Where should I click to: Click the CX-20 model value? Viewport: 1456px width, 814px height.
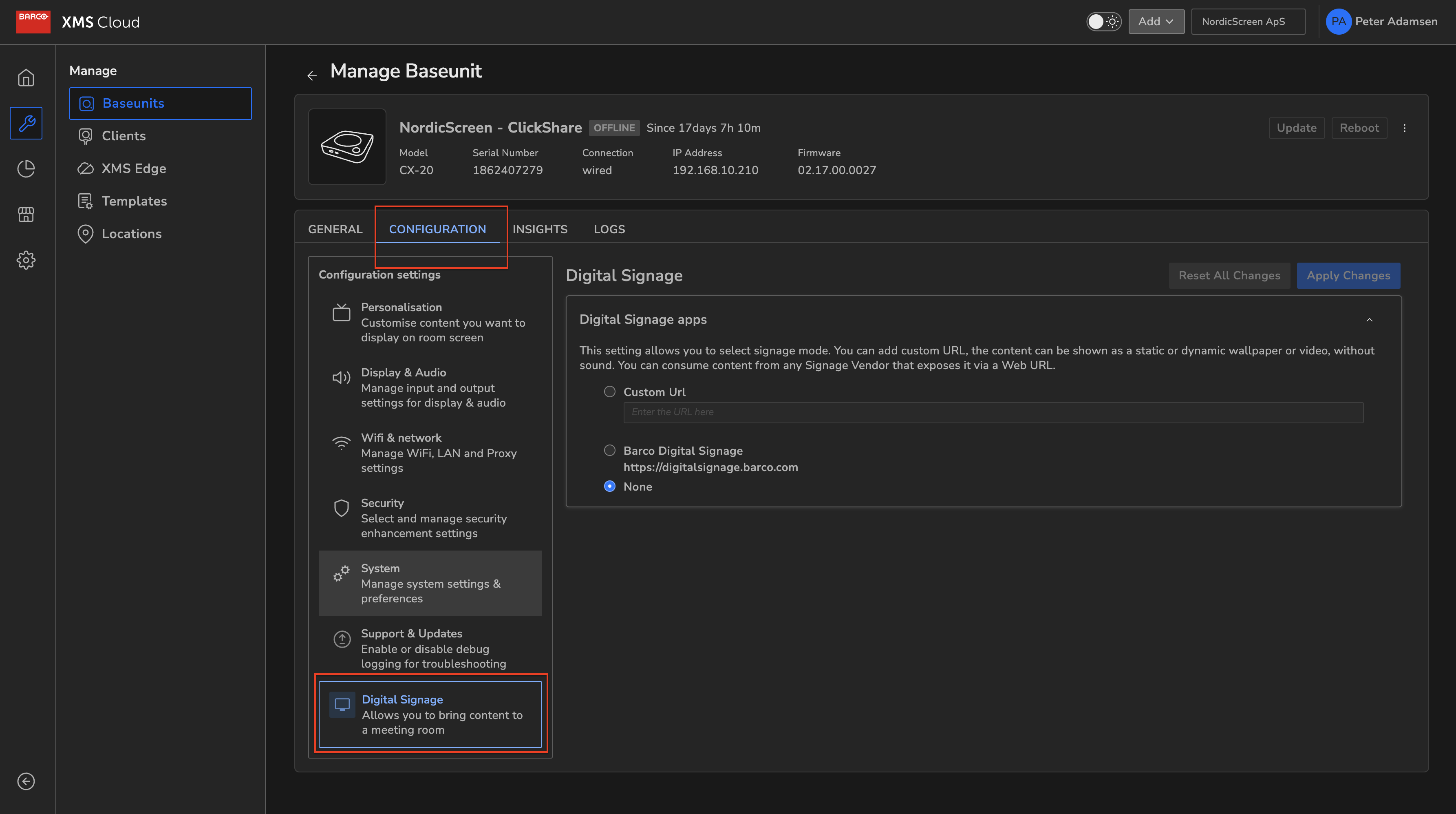(x=416, y=170)
